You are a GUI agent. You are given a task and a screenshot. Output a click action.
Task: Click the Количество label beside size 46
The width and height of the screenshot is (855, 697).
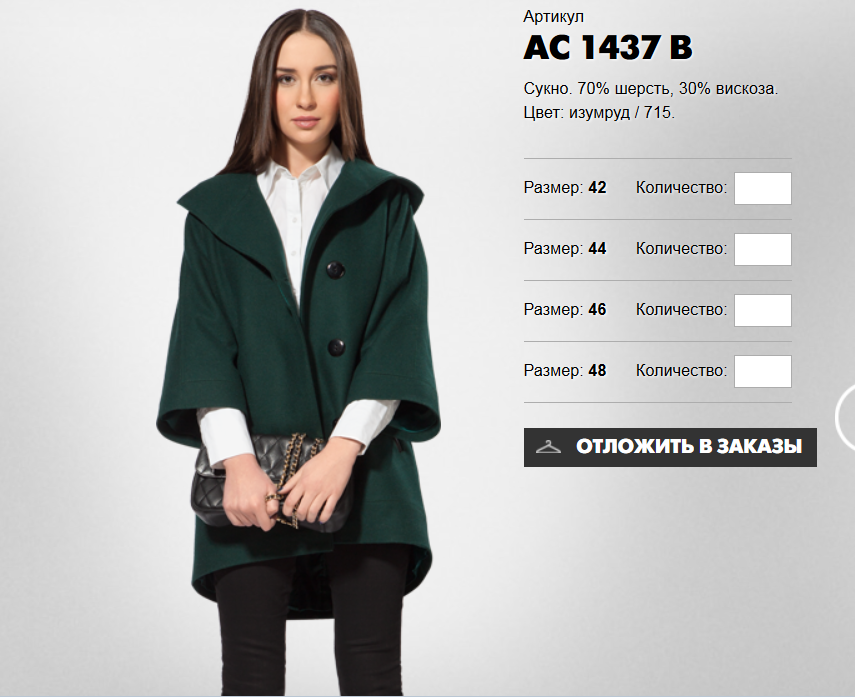tap(682, 310)
